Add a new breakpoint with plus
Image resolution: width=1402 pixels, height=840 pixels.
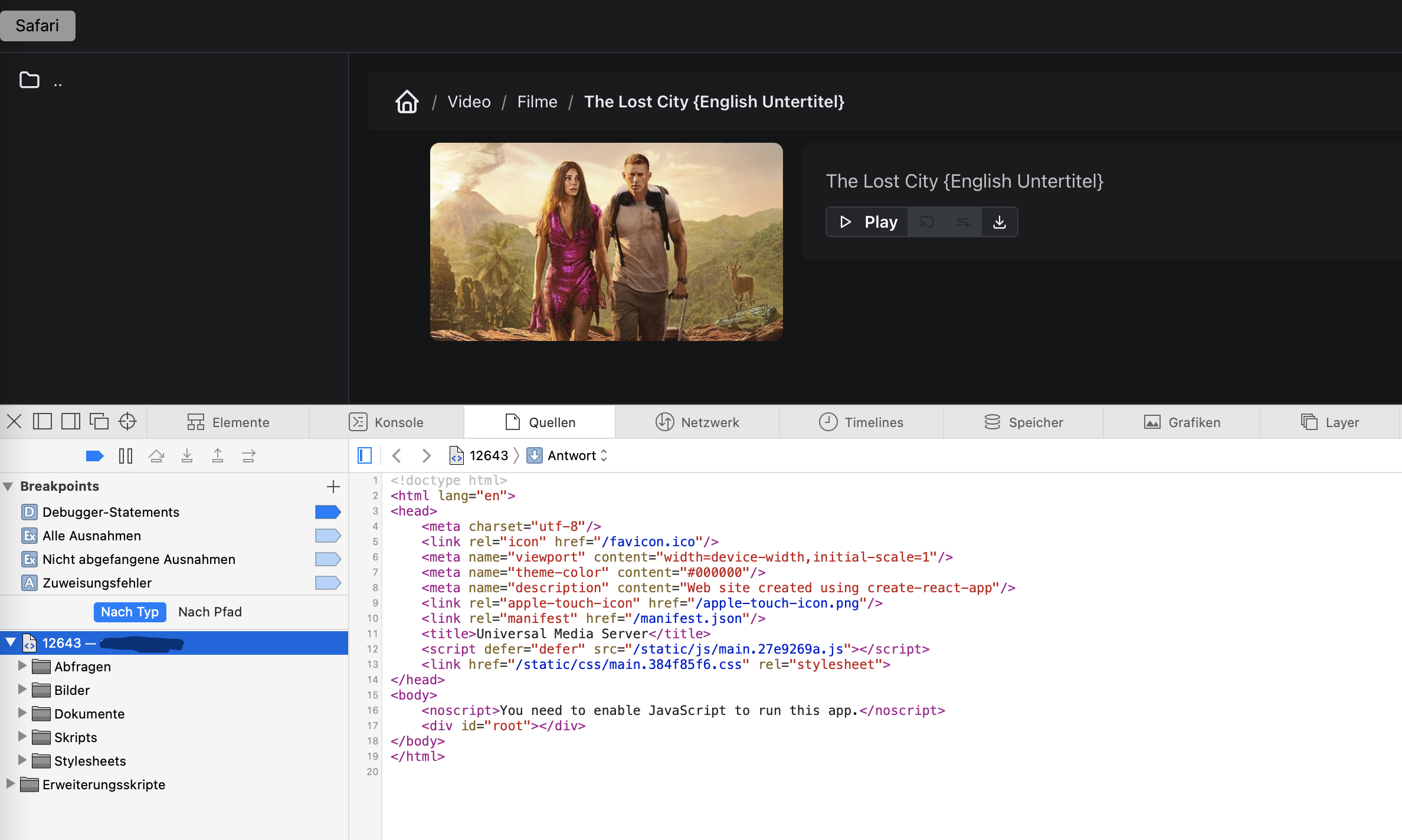[333, 487]
